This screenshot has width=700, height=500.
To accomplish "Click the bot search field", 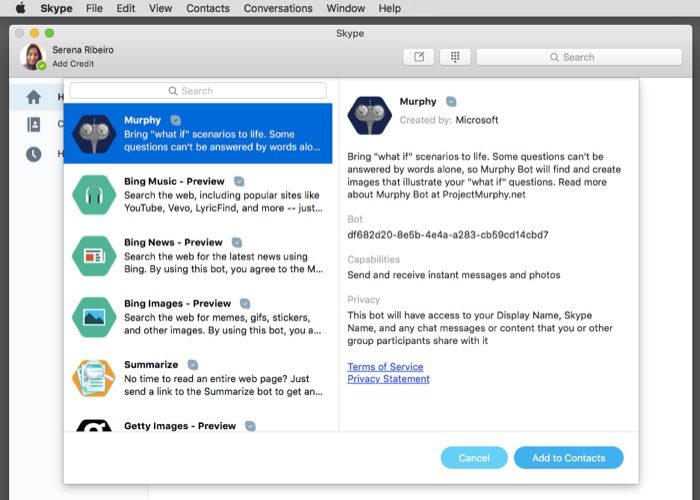I will point(198,91).
